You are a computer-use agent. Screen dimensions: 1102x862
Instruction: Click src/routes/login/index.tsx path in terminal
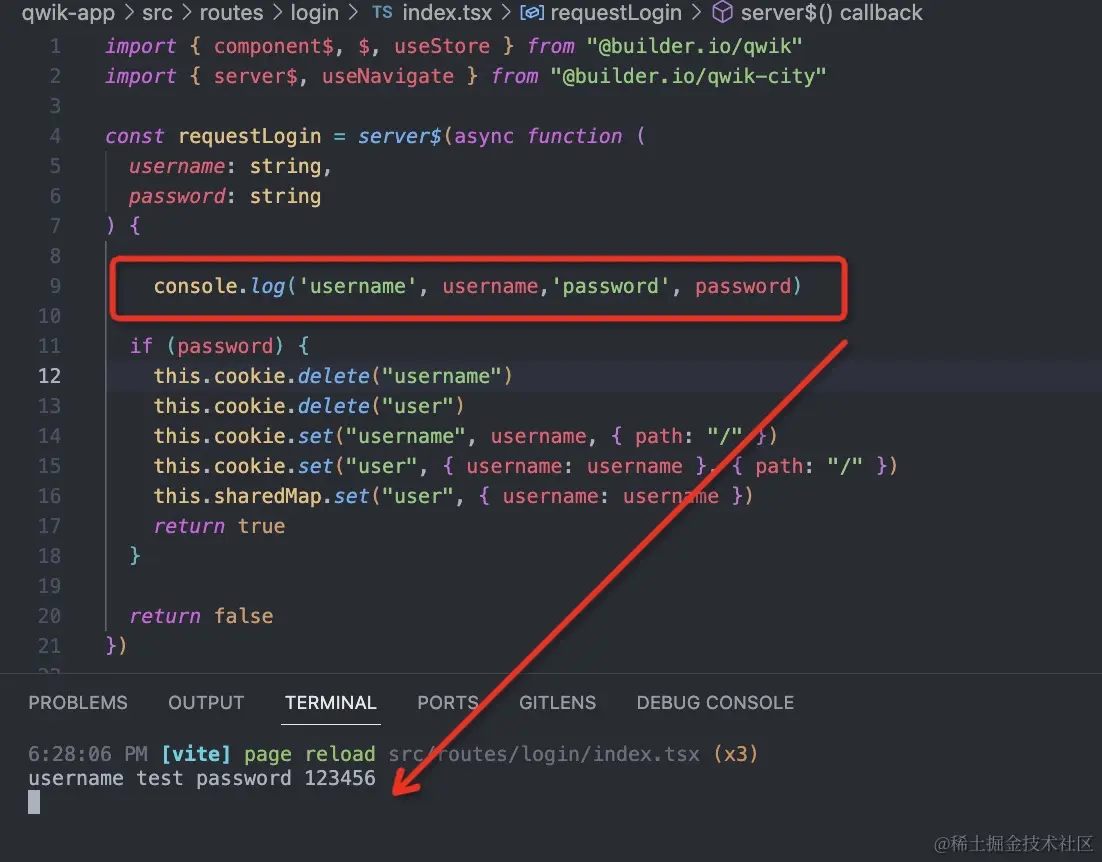pyautogui.click(x=544, y=754)
